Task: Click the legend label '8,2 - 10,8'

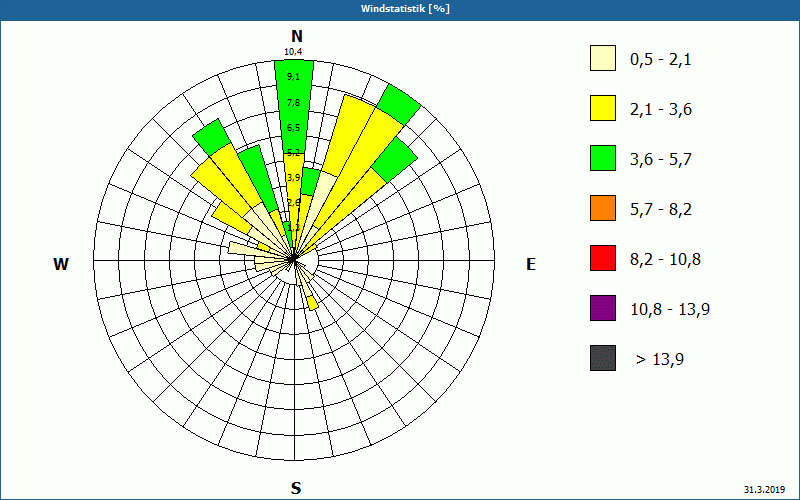Action: coord(665,260)
